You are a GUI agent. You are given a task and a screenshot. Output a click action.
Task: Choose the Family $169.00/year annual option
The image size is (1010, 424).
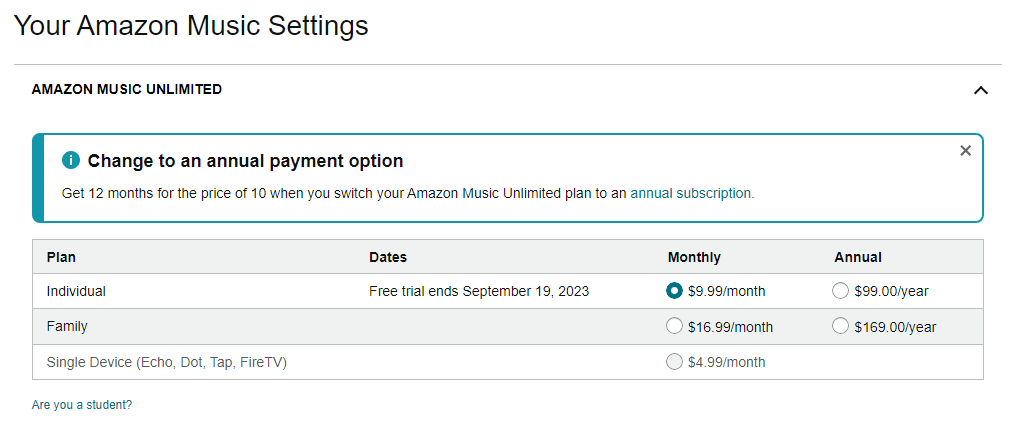(840, 327)
